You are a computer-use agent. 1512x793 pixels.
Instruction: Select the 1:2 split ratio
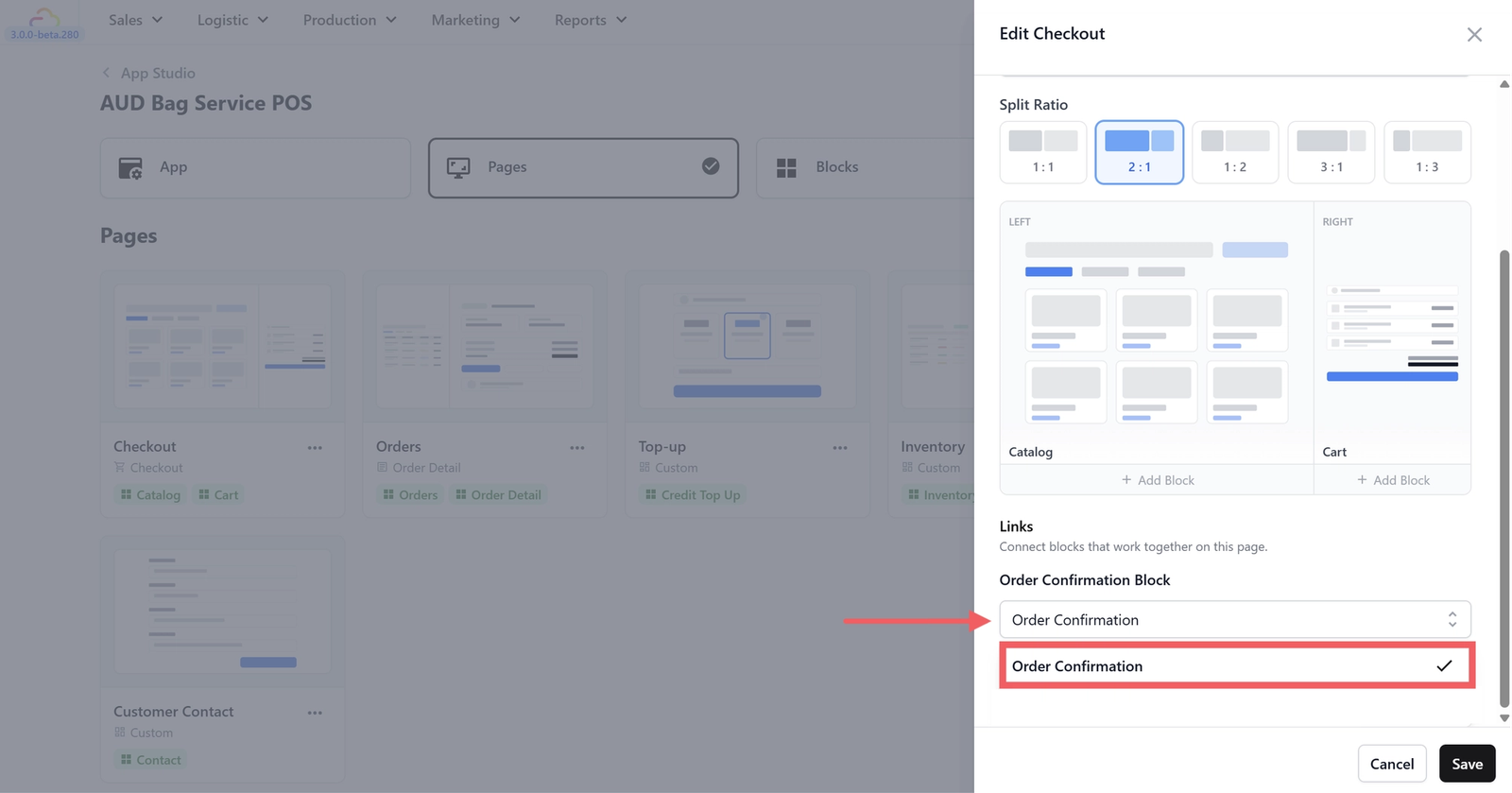coord(1235,152)
